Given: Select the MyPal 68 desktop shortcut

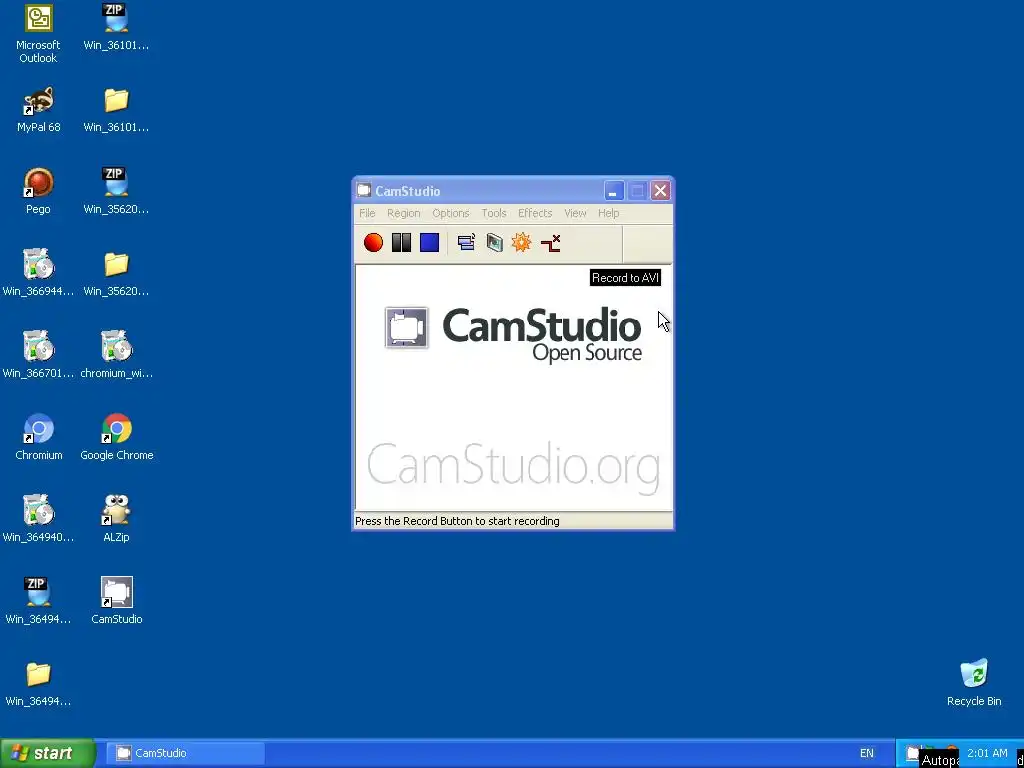Looking at the screenshot, I should 39,110.
